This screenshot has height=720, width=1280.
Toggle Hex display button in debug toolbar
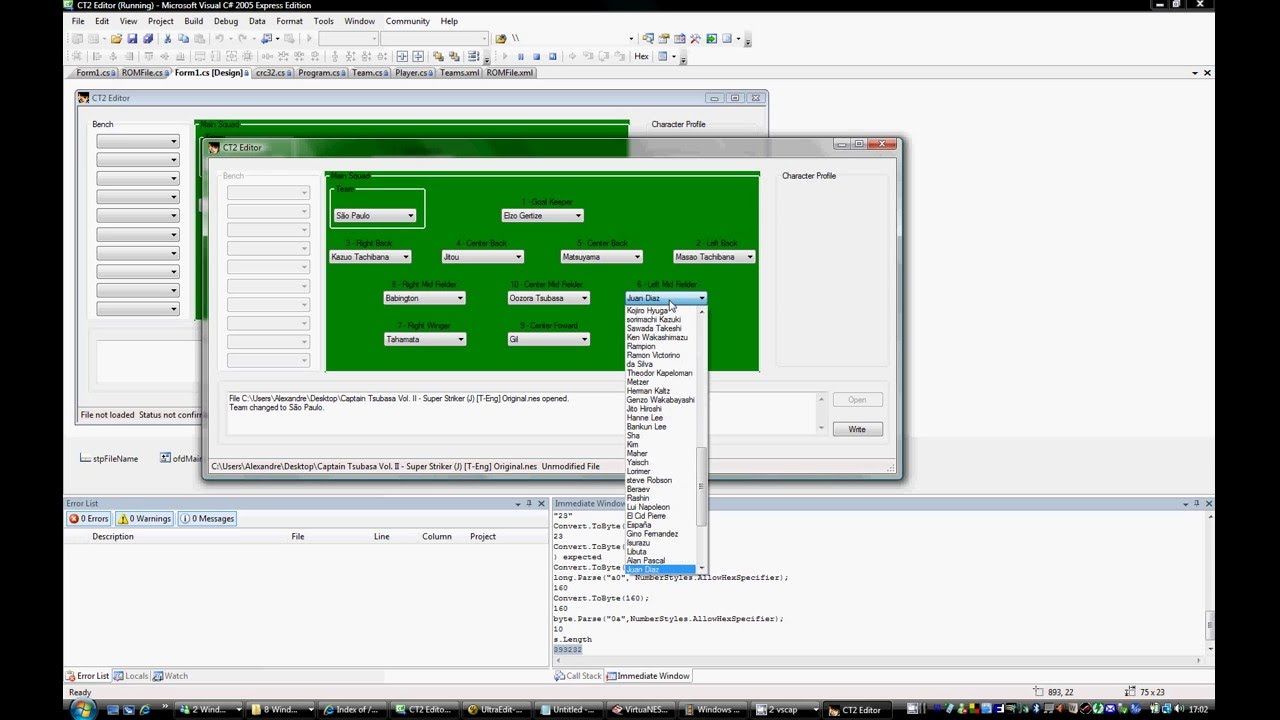point(641,57)
